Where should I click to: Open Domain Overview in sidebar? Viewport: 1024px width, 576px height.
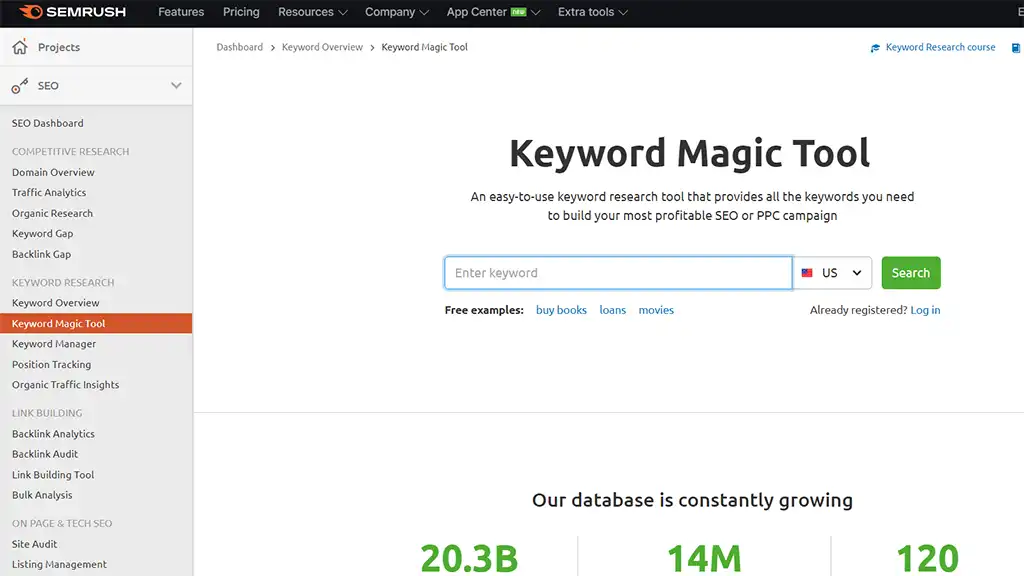point(53,172)
